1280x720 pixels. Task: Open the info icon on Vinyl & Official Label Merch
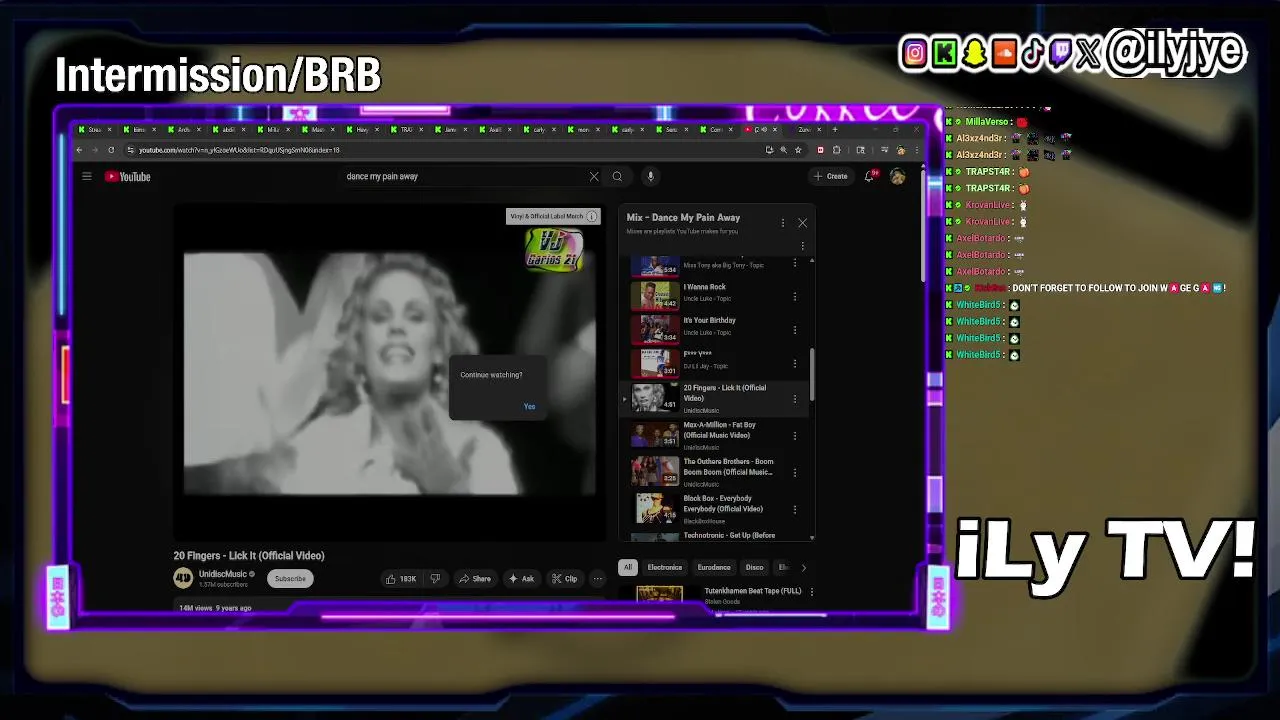click(x=592, y=216)
